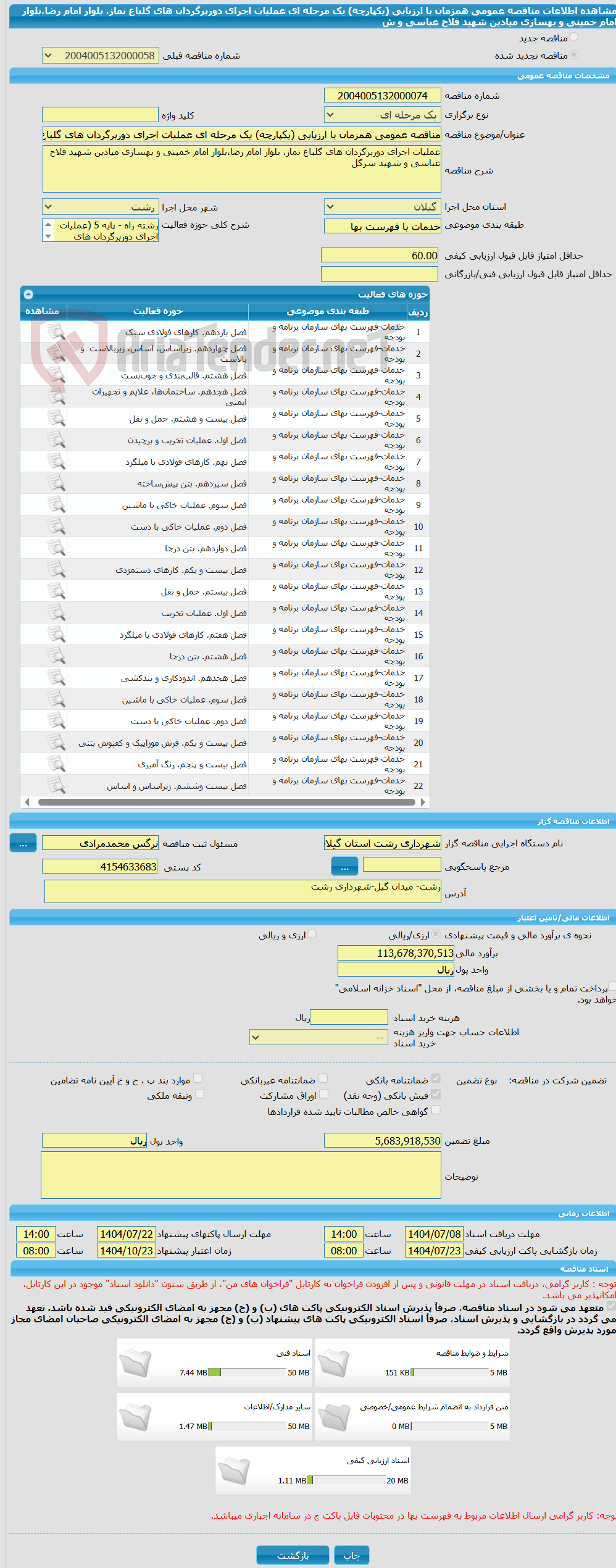The height and width of the screenshot is (1568, 616).
Task: Select the ارزی و ریالی radio option
Action: [312, 934]
